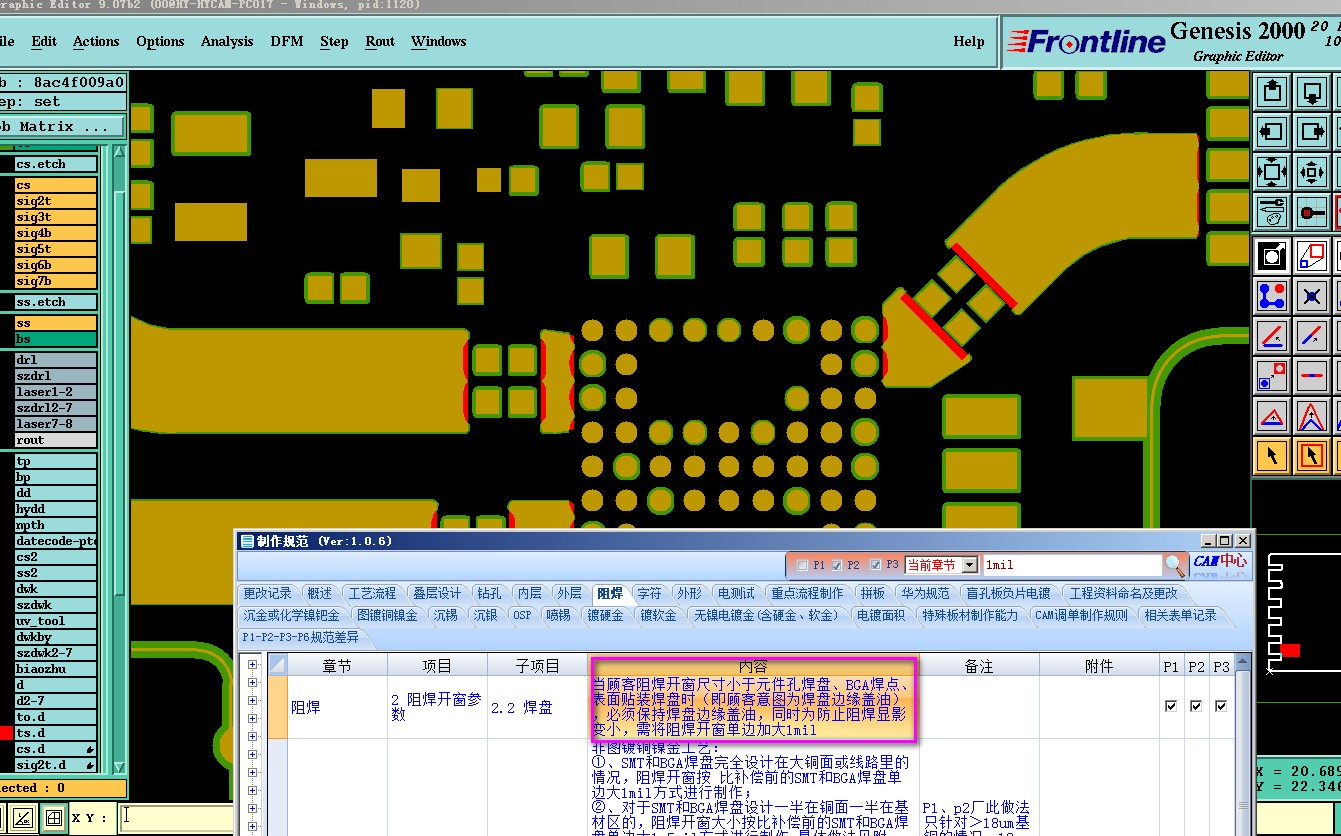
Task: Select the sig4b layer
Action: [55, 233]
